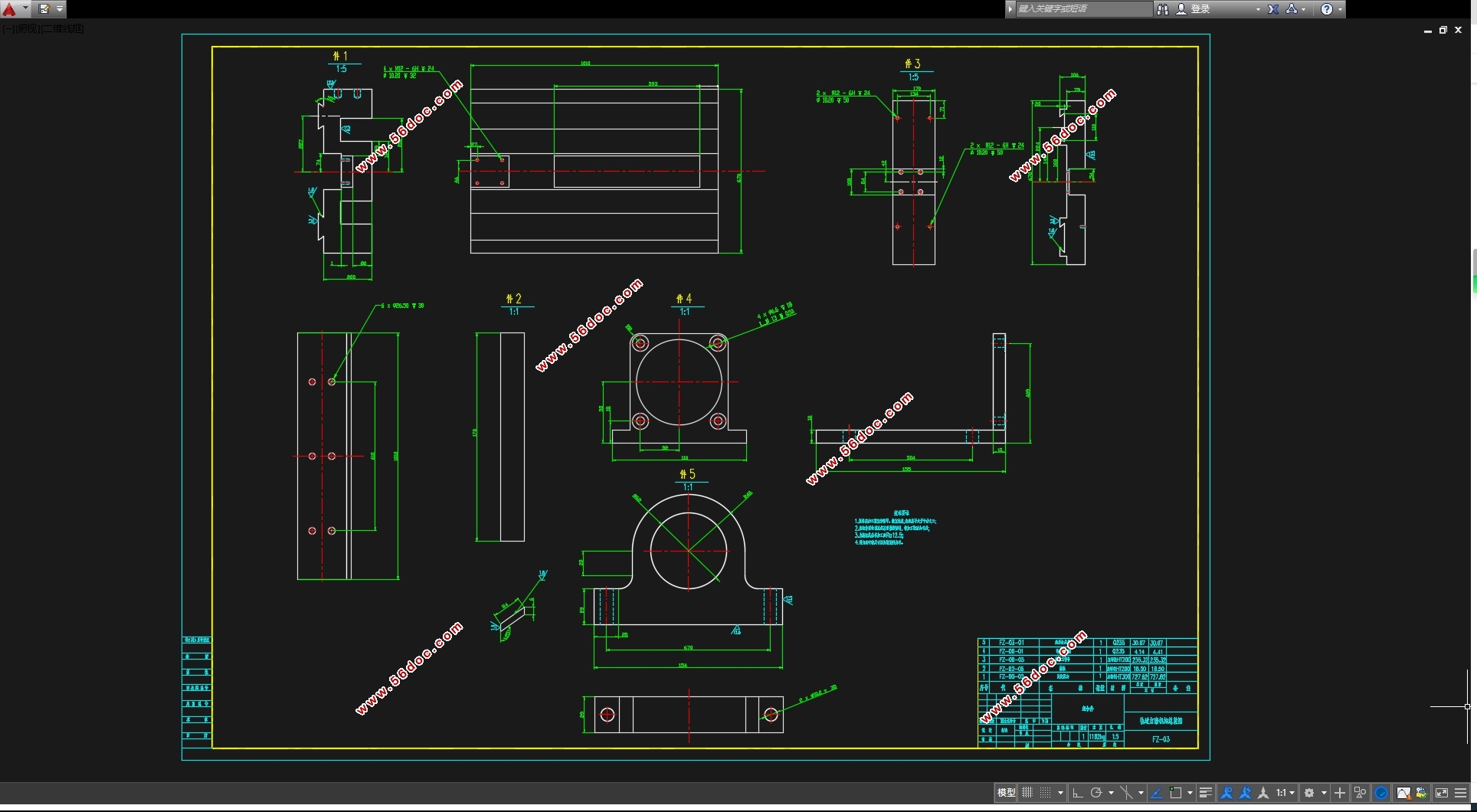
Task: Open the AutoCAD application menu logo
Action: 9,9
